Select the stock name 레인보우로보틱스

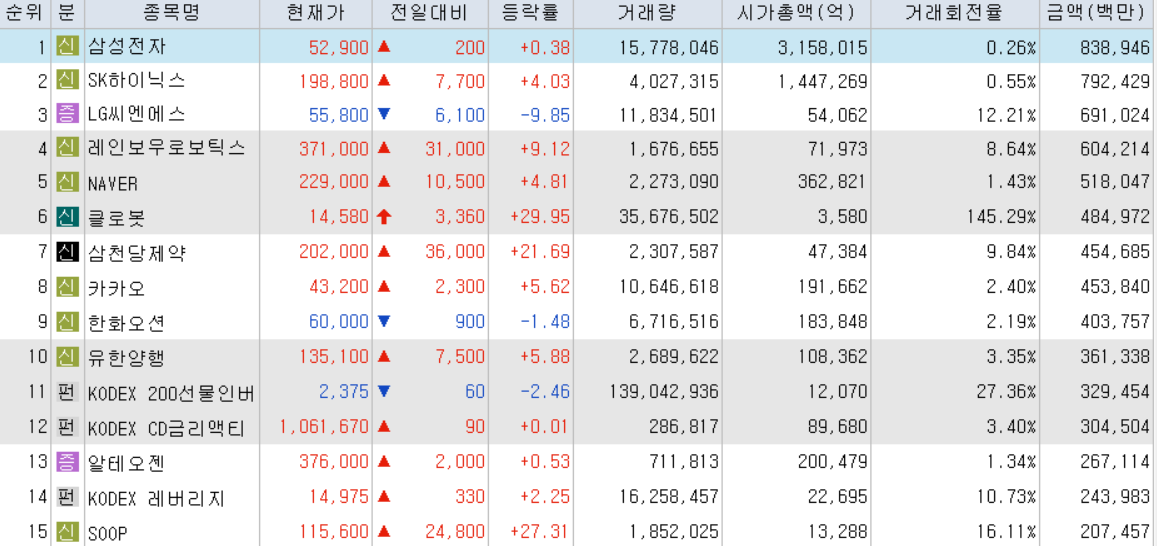(x=166, y=149)
